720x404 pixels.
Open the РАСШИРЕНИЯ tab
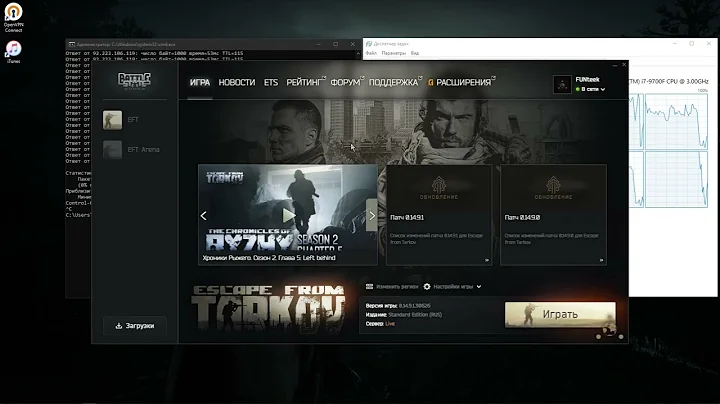pyautogui.click(x=463, y=83)
